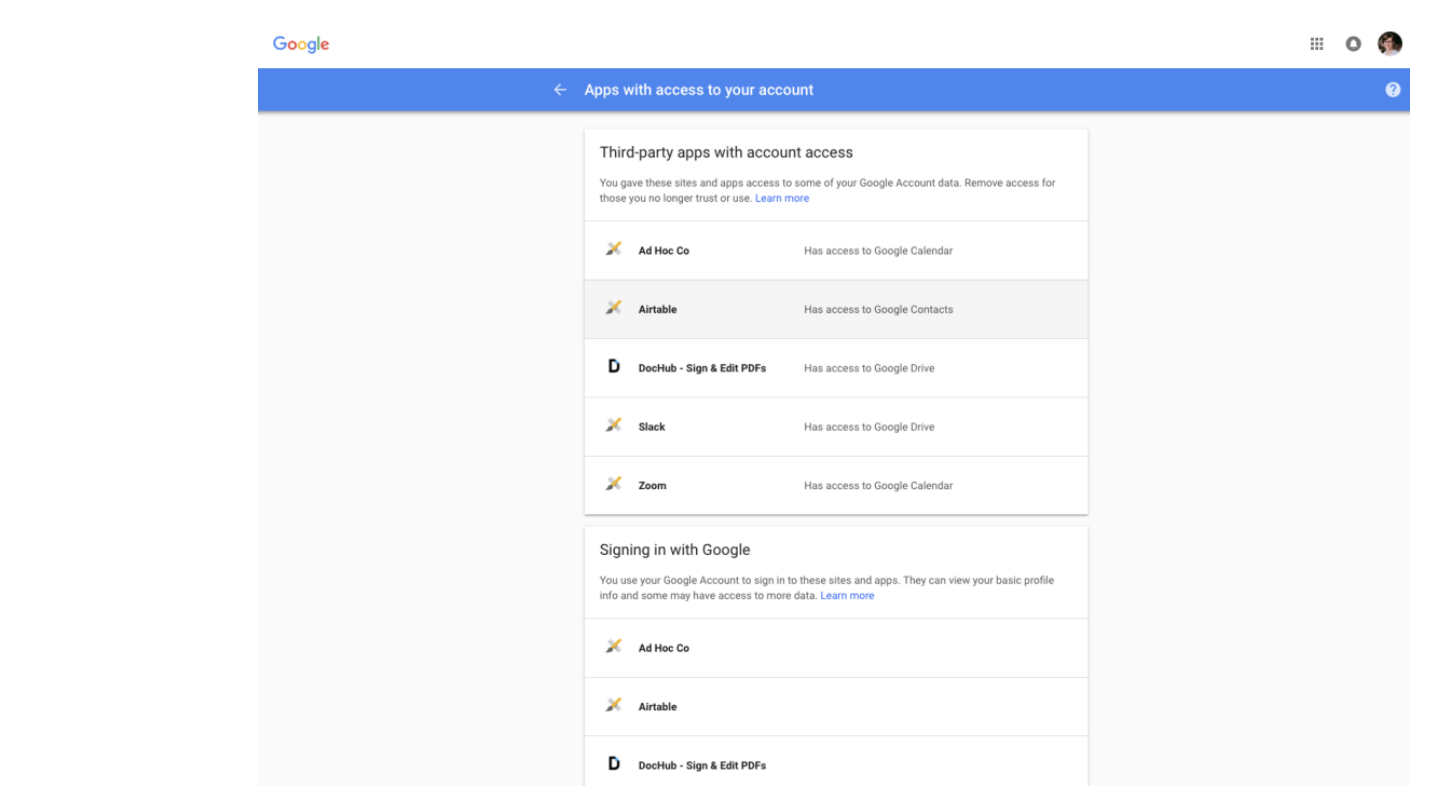1440x810 pixels.
Task: Click the Zoom app icon
Action: [x=614, y=484]
